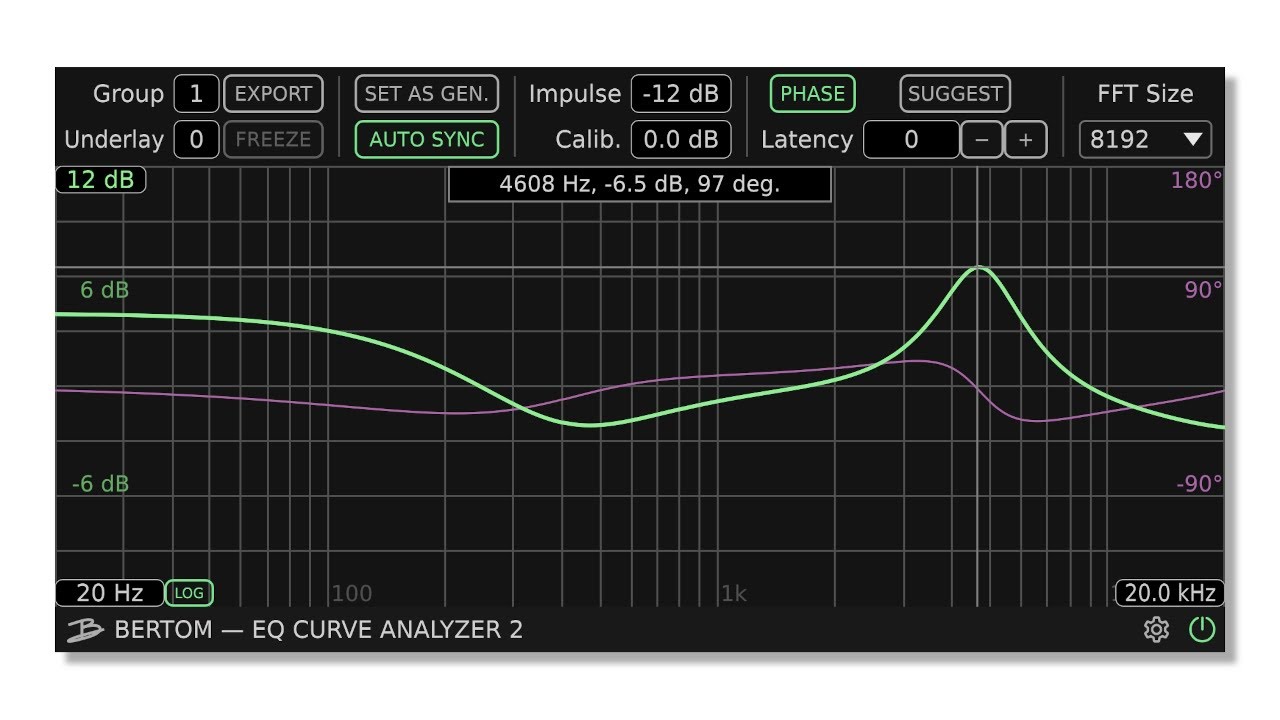Enable the PHASE display toggle

812,93
